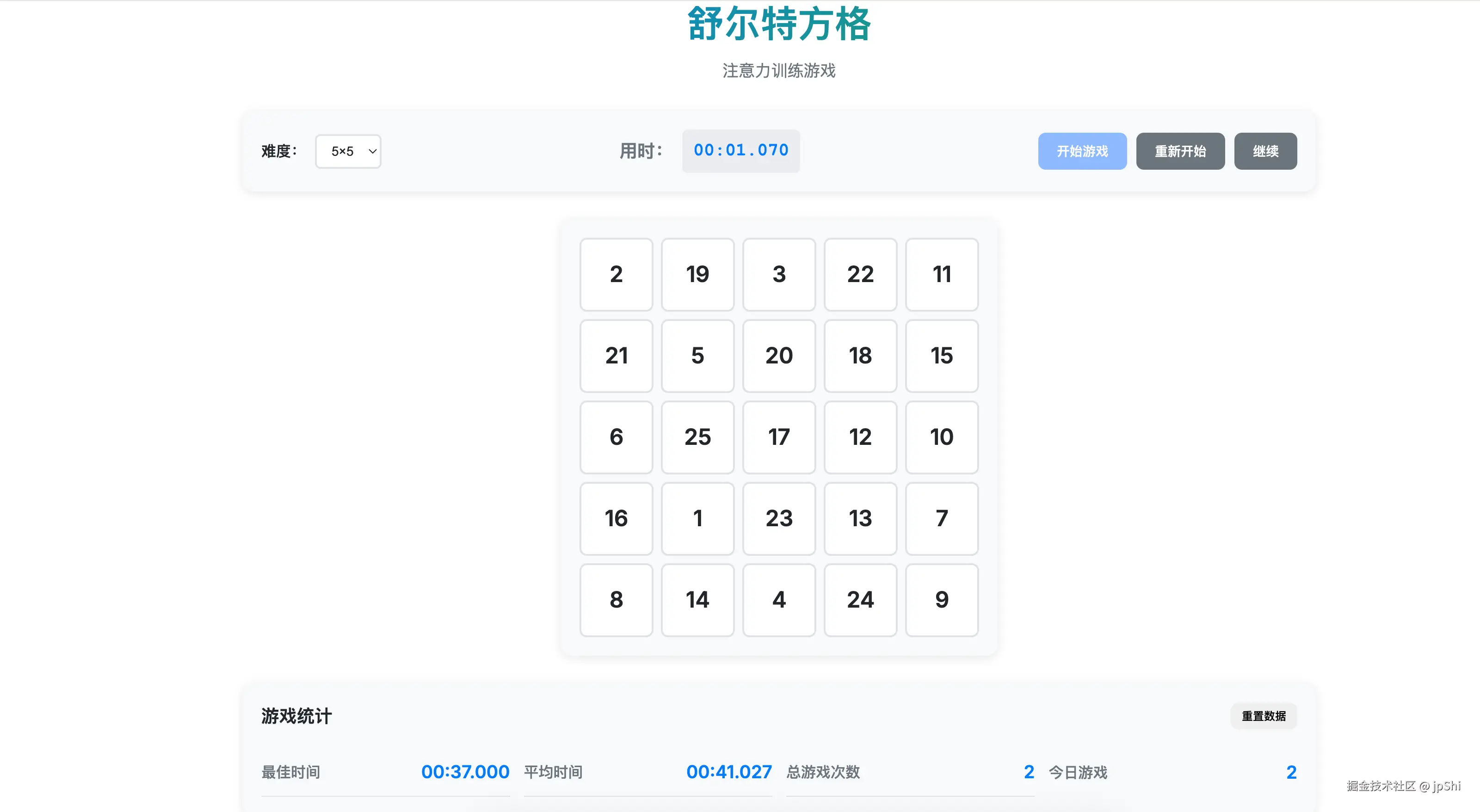The image size is (1480, 812).
Task: Tap the cell showing 16
Action: click(x=616, y=518)
